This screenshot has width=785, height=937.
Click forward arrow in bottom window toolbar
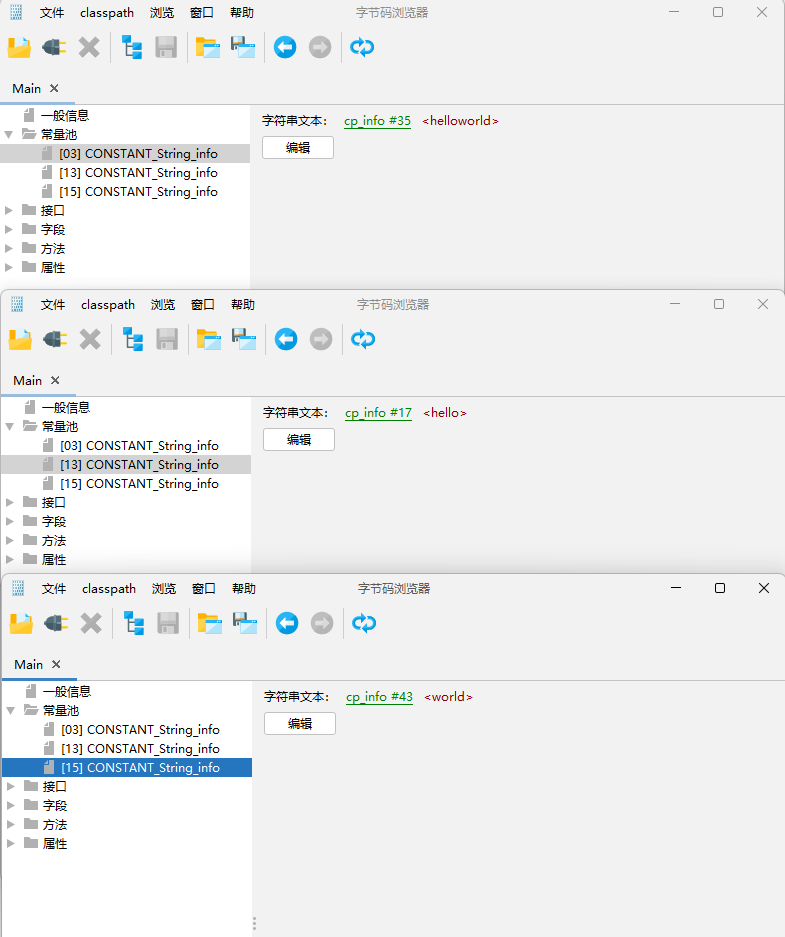(322, 623)
